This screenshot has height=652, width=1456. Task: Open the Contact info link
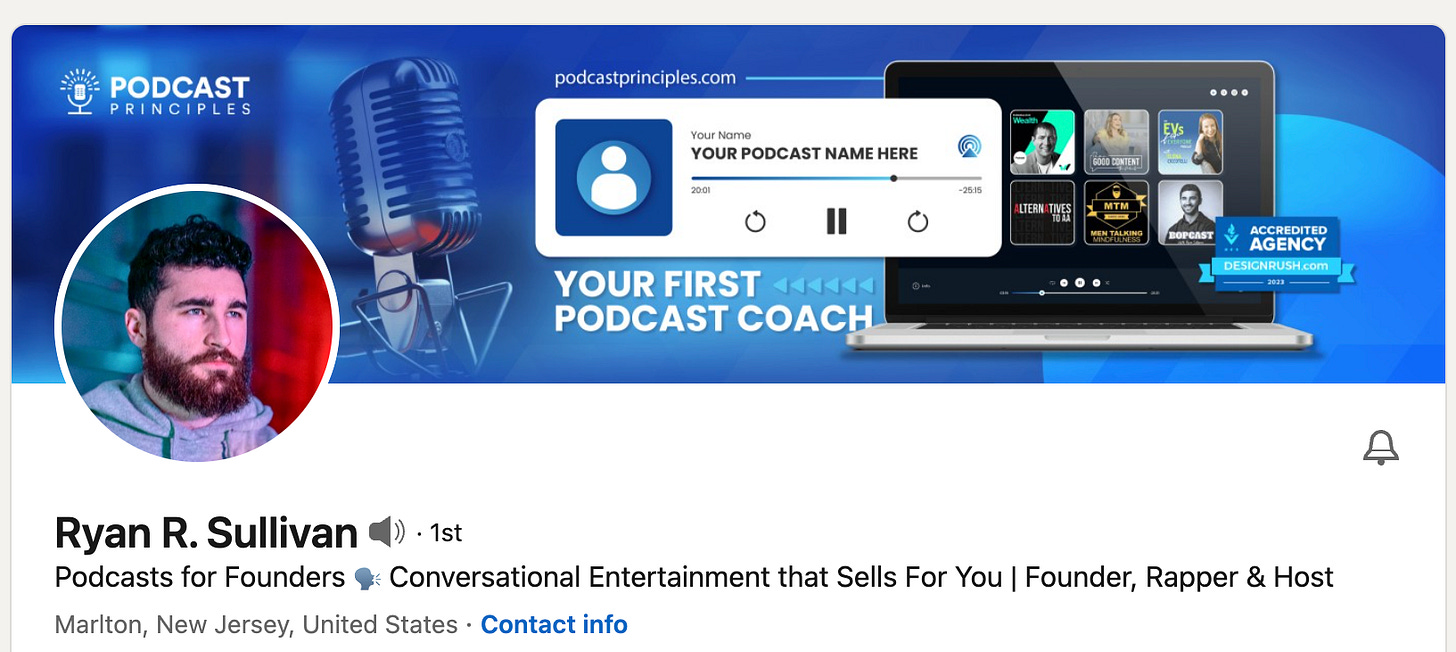coord(554,625)
